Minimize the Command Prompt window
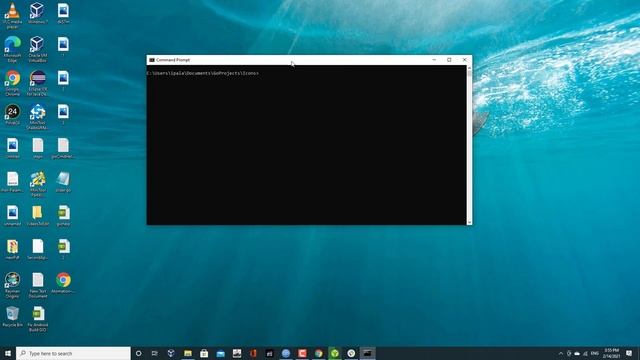640x360 pixels. [x=434, y=60]
